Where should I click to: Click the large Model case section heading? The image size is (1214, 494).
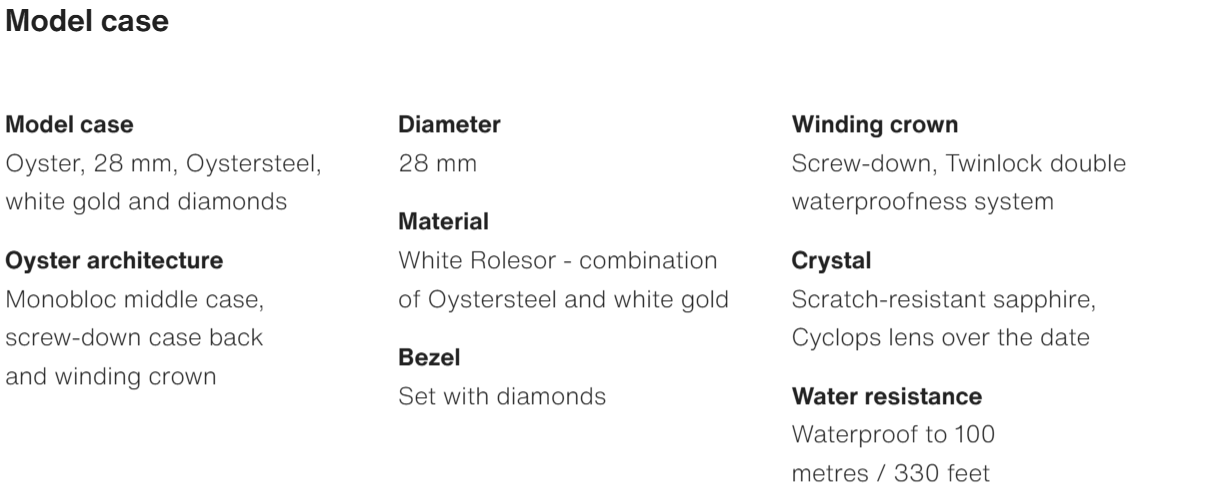point(87,23)
